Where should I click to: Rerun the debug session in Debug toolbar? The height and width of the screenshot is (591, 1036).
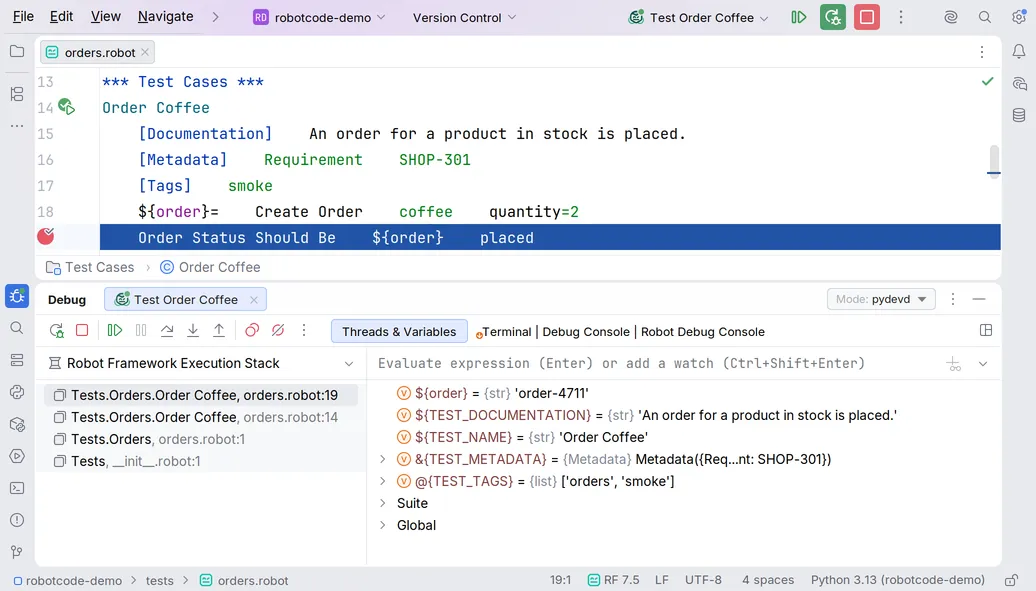click(x=57, y=331)
